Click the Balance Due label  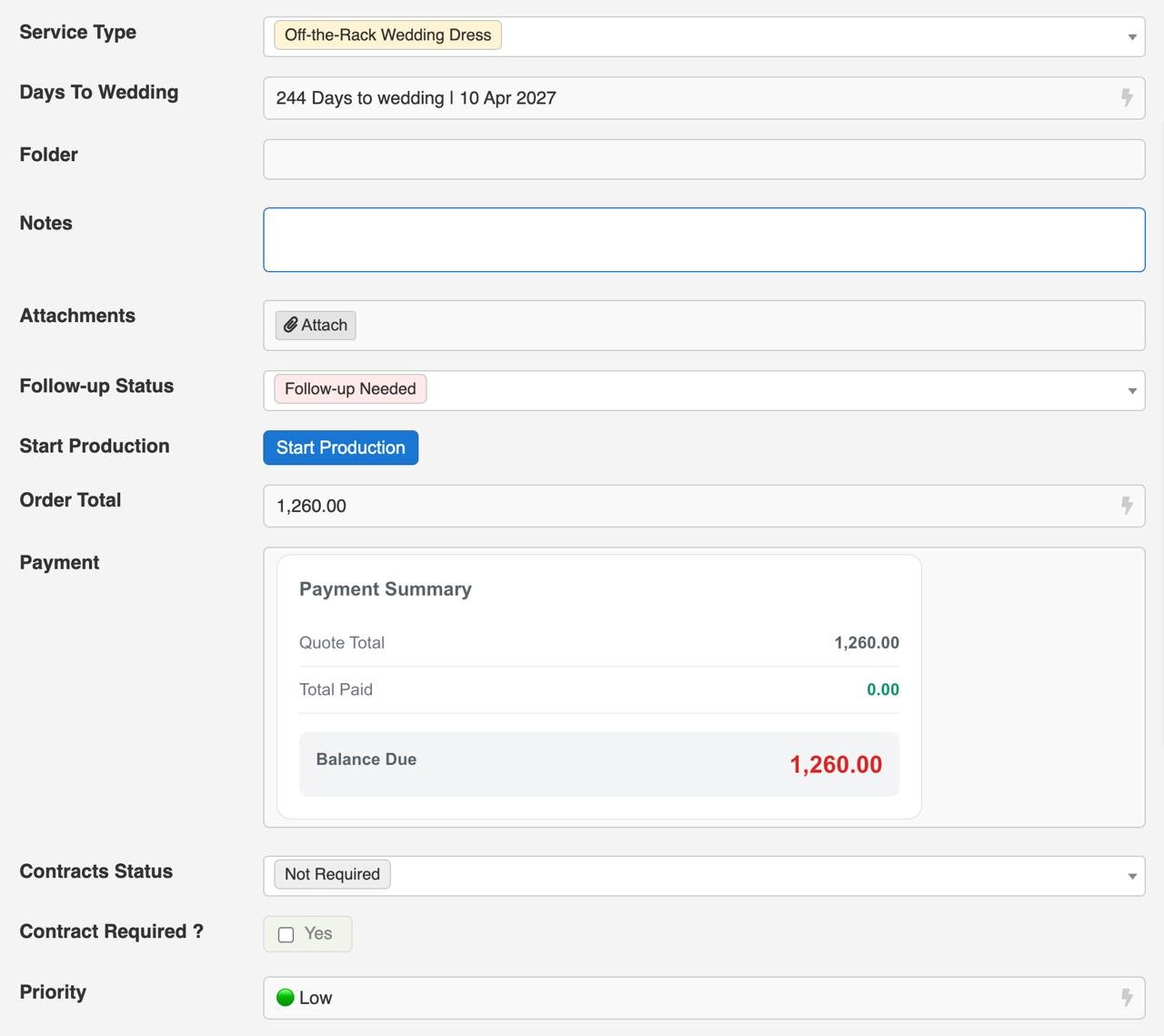[366, 759]
